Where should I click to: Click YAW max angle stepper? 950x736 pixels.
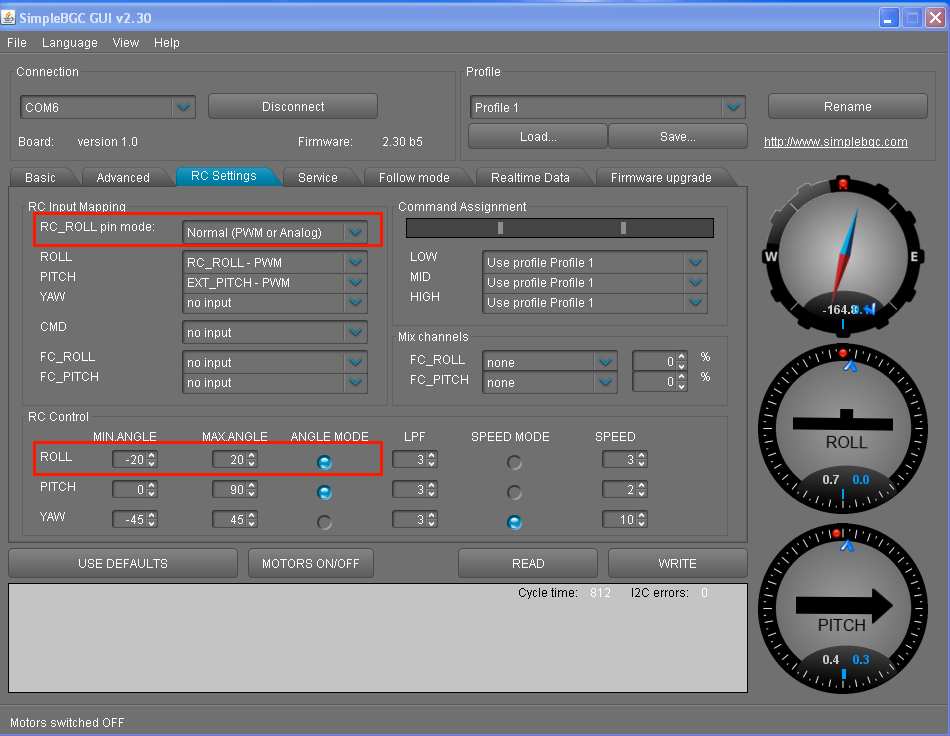(252, 519)
